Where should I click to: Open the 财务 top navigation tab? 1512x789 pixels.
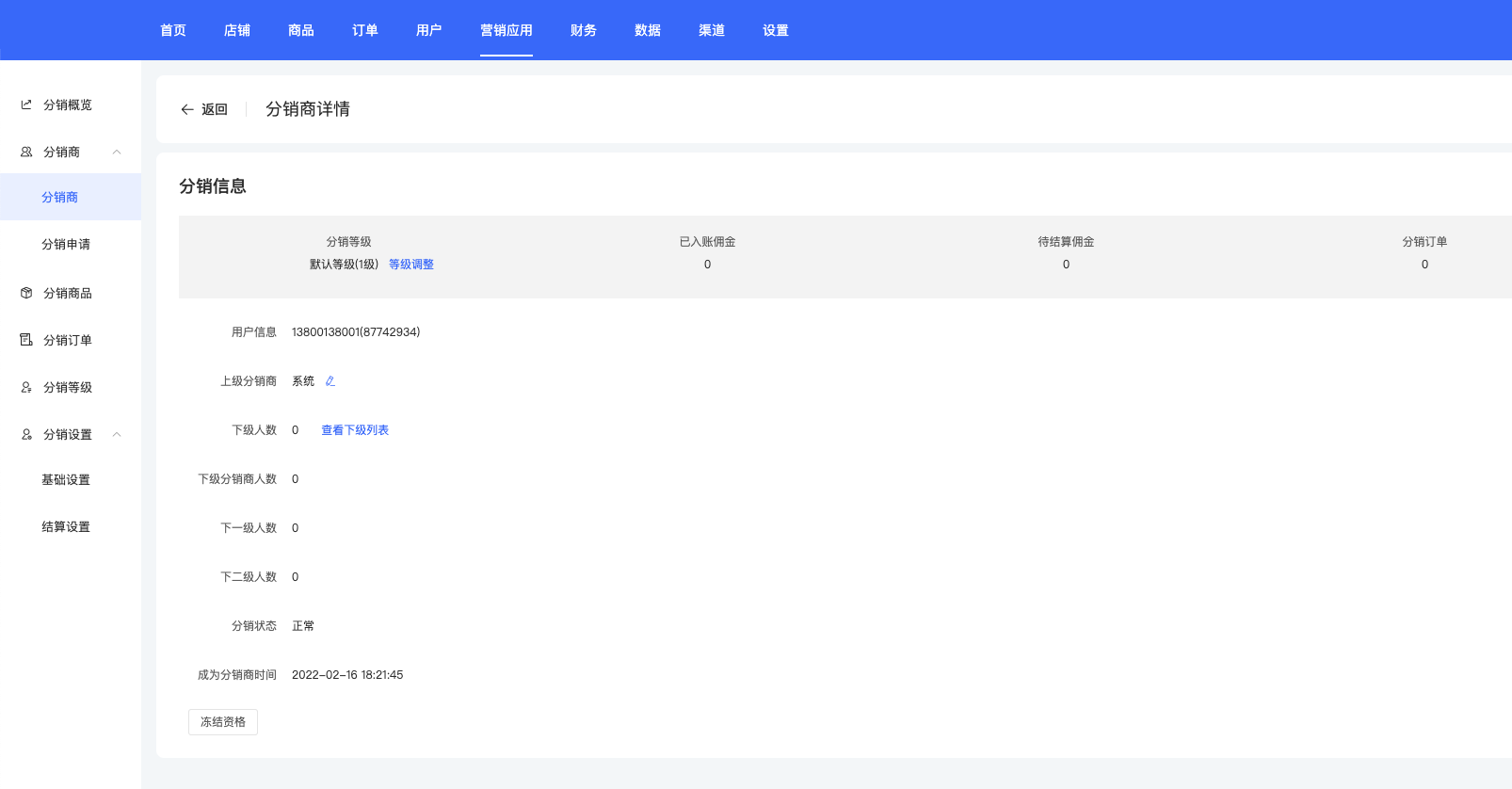click(x=583, y=30)
